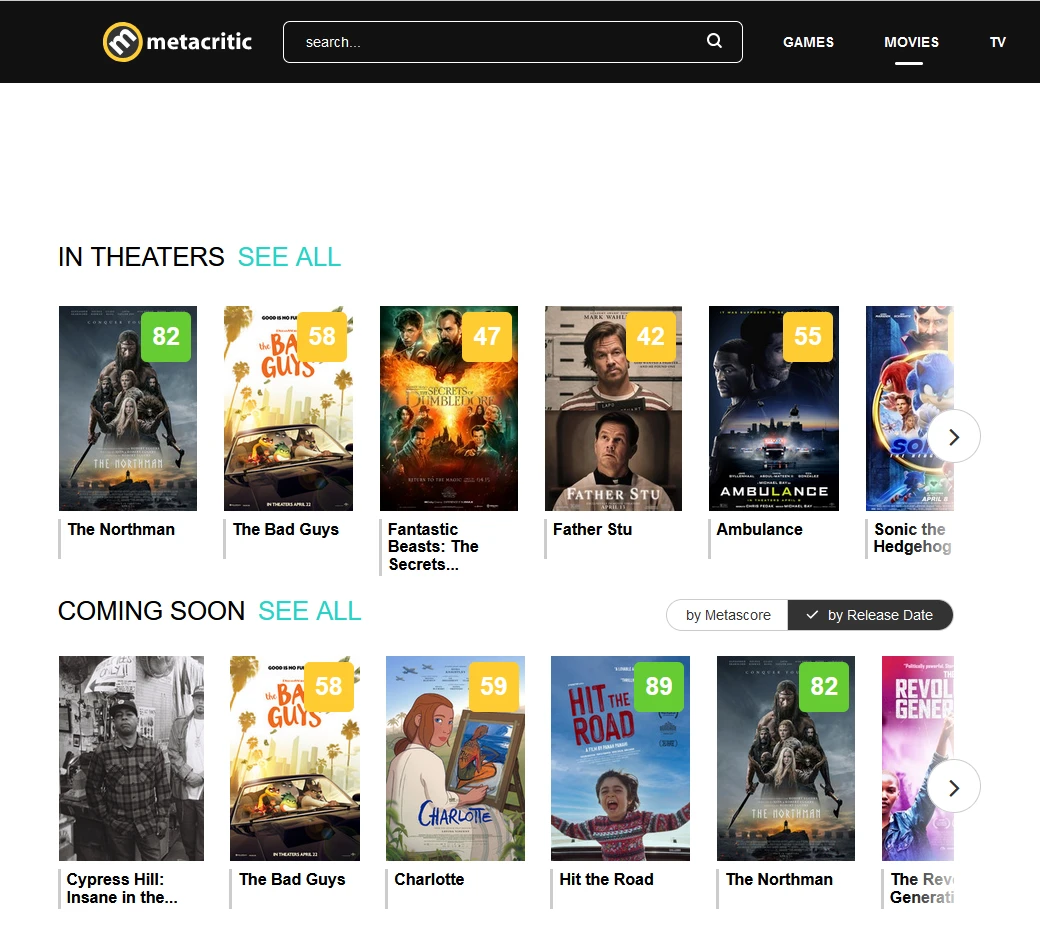Open The Bad Guys poster under Coming Soon
This screenshot has height=925, width=1040.
(295, 759)
